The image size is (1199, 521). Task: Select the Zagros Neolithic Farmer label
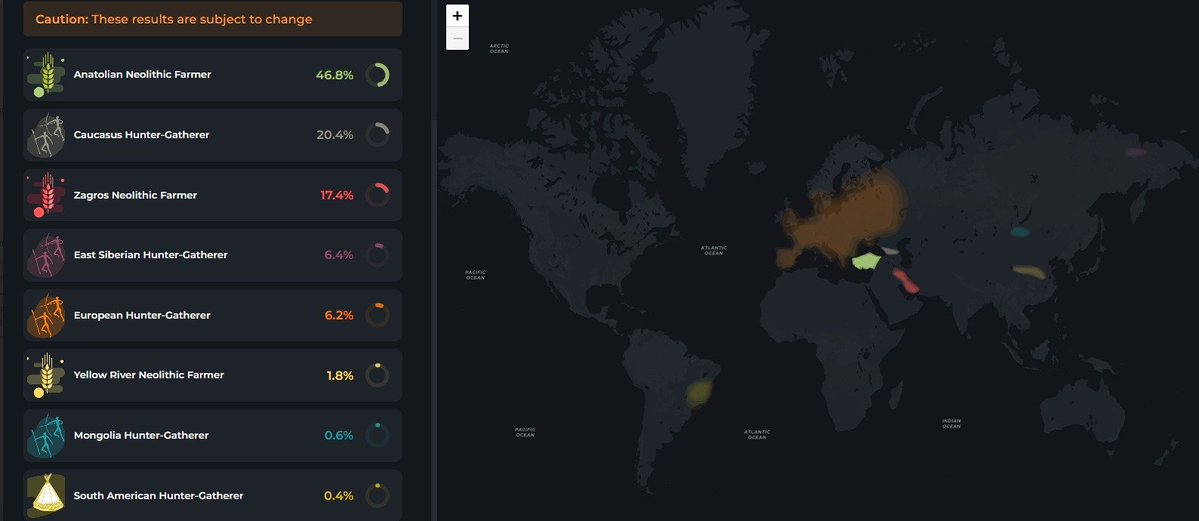[x=135, y=195]
